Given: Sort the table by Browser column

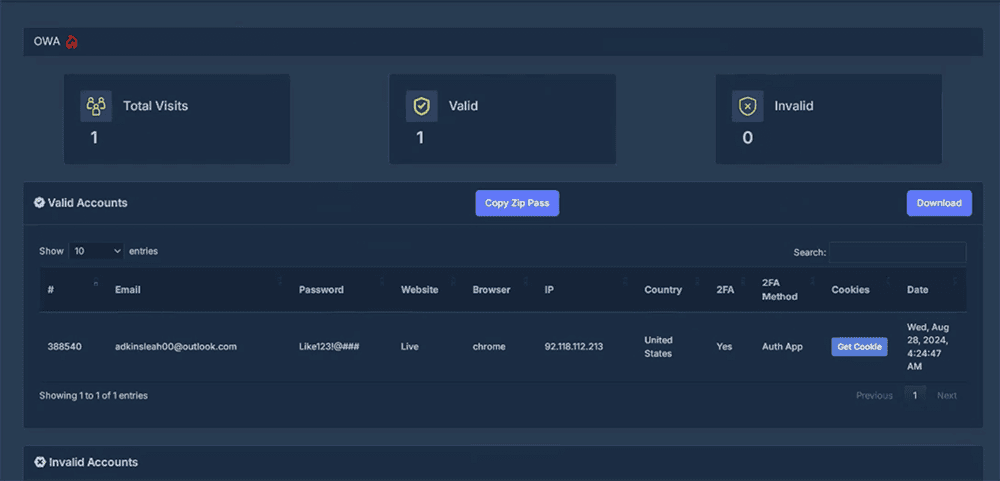Looking at the screenshot, I should (501, 290).
